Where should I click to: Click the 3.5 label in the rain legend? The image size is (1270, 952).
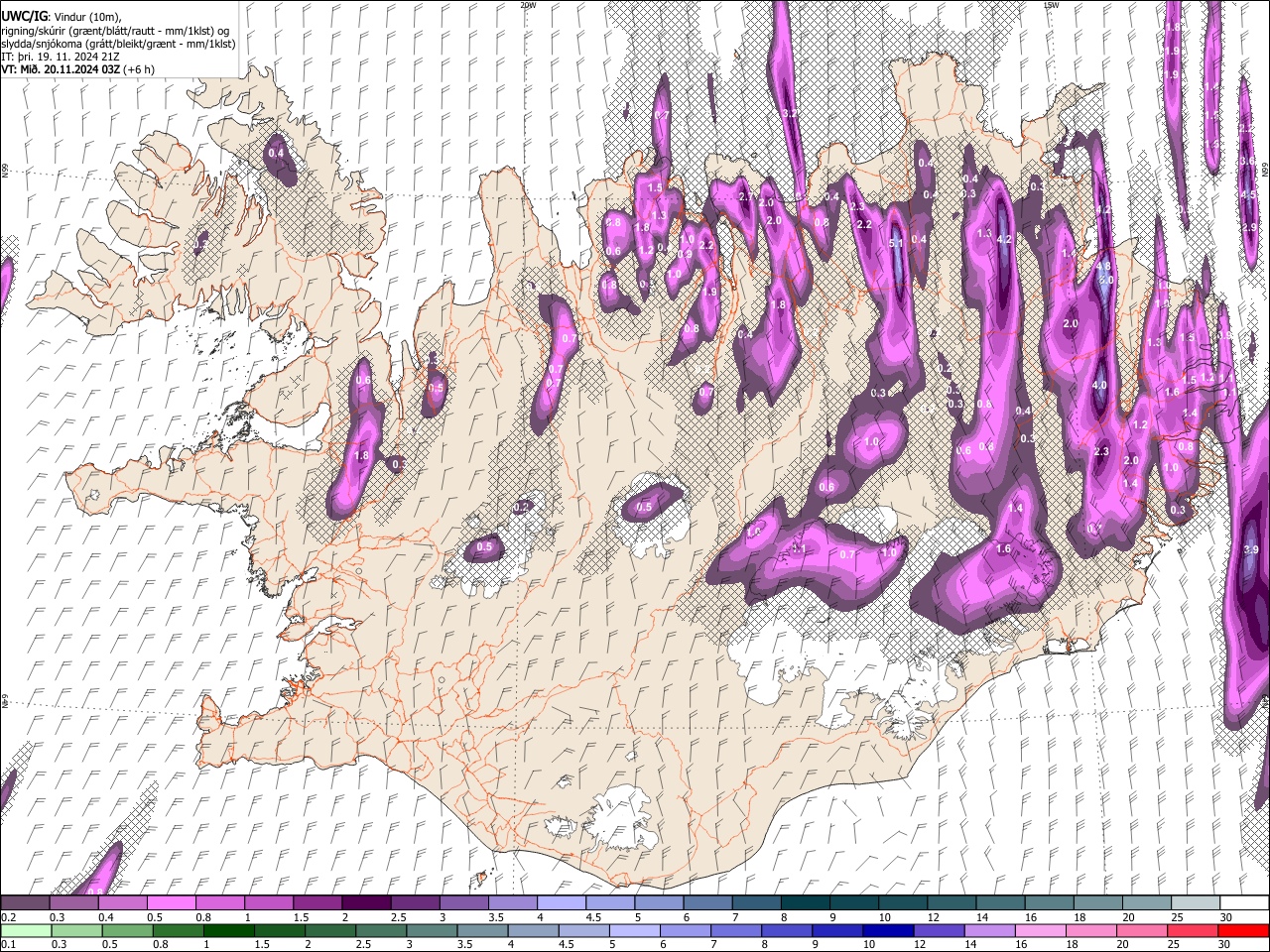pos(464,944)
